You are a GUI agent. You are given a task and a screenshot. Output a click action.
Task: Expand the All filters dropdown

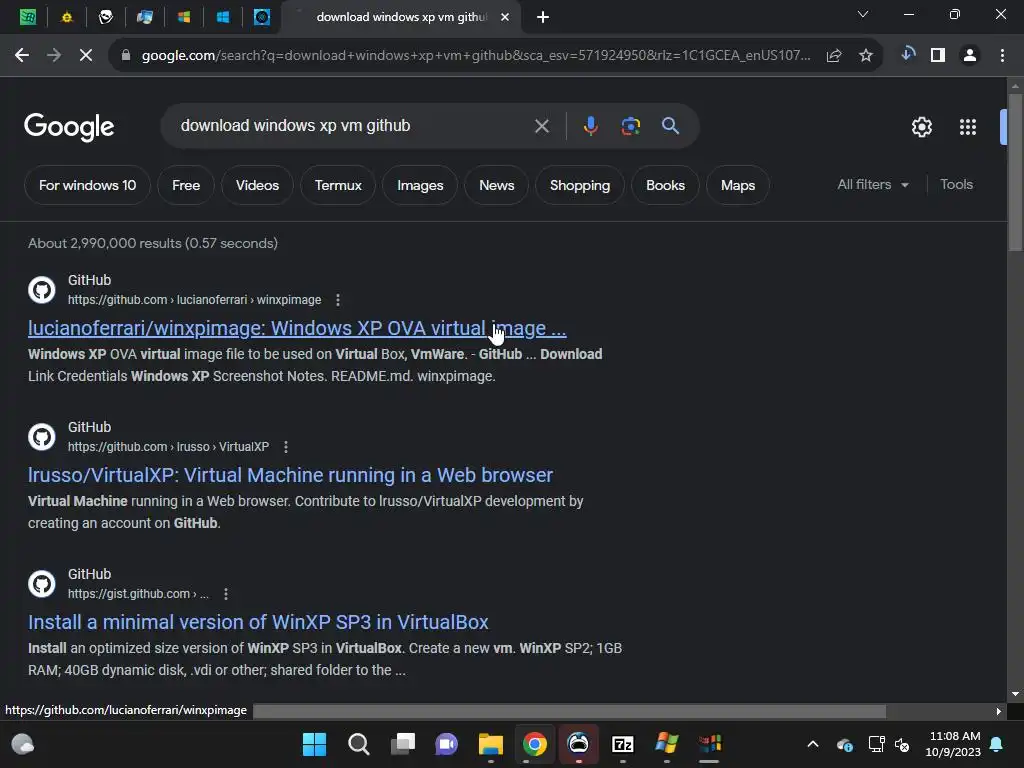[x=873, y=185]
